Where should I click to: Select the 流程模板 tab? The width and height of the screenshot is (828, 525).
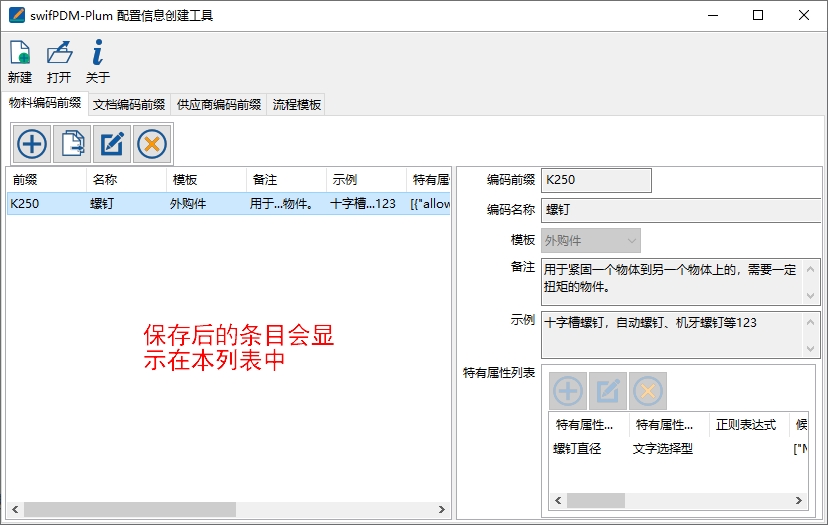click(296, 105)
